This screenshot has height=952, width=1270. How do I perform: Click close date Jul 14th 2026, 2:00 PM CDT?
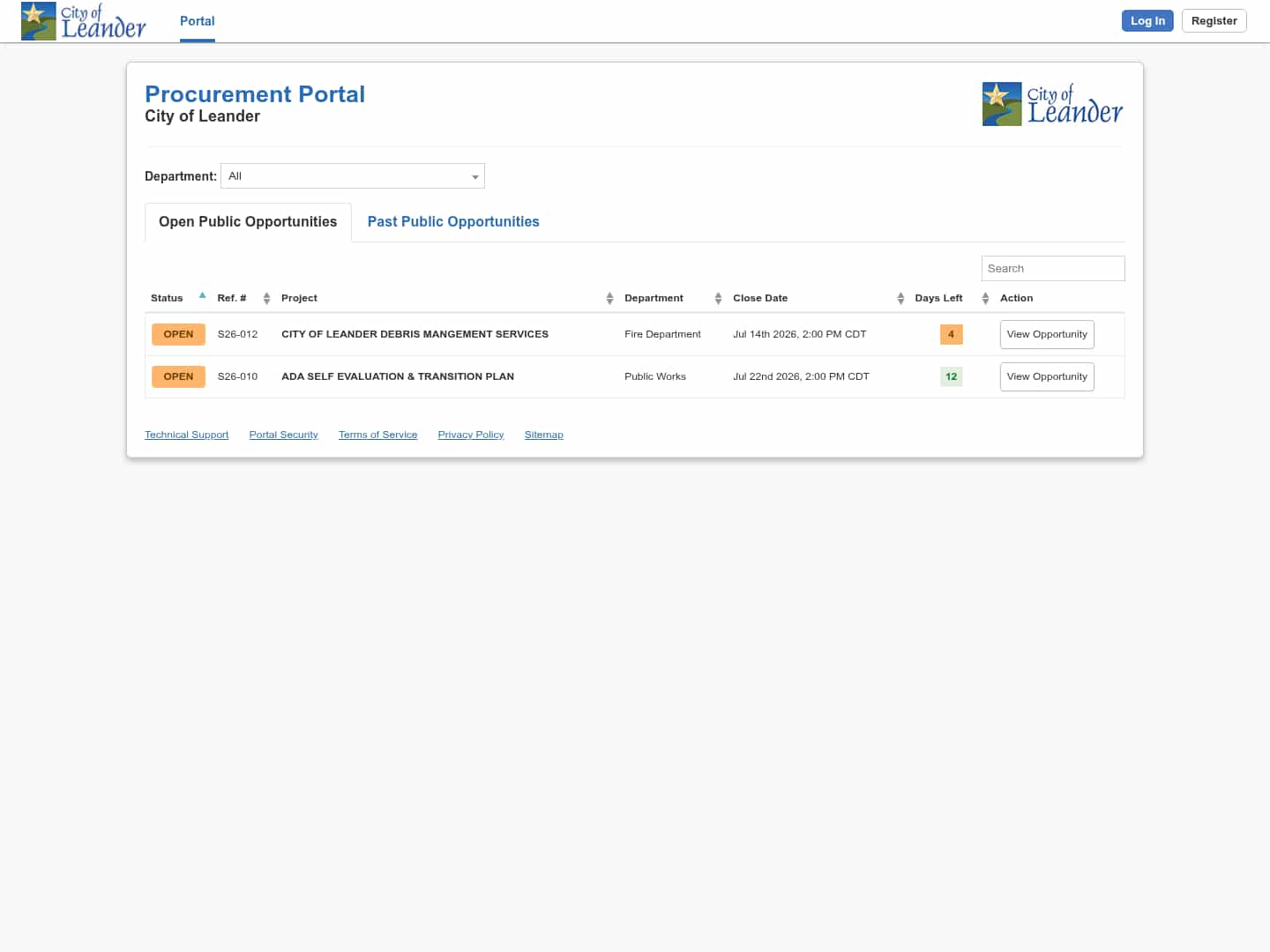[x=800, y=334]
